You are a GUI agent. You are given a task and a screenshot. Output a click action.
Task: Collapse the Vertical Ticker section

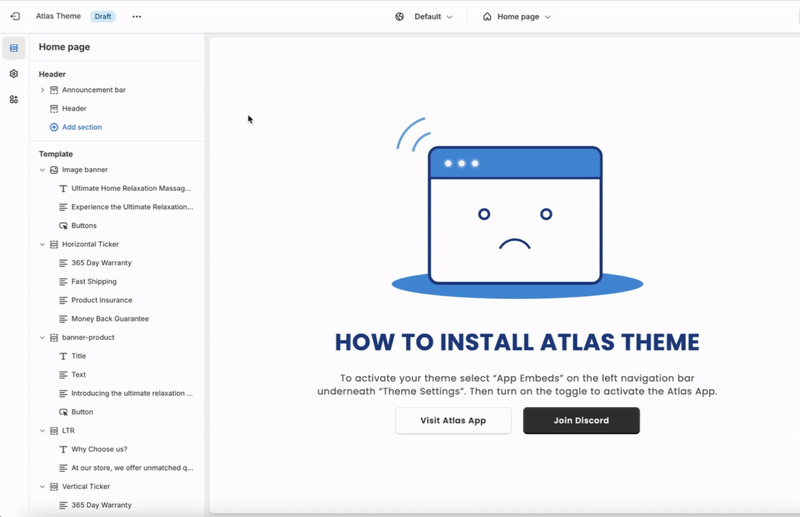(42, 486)
